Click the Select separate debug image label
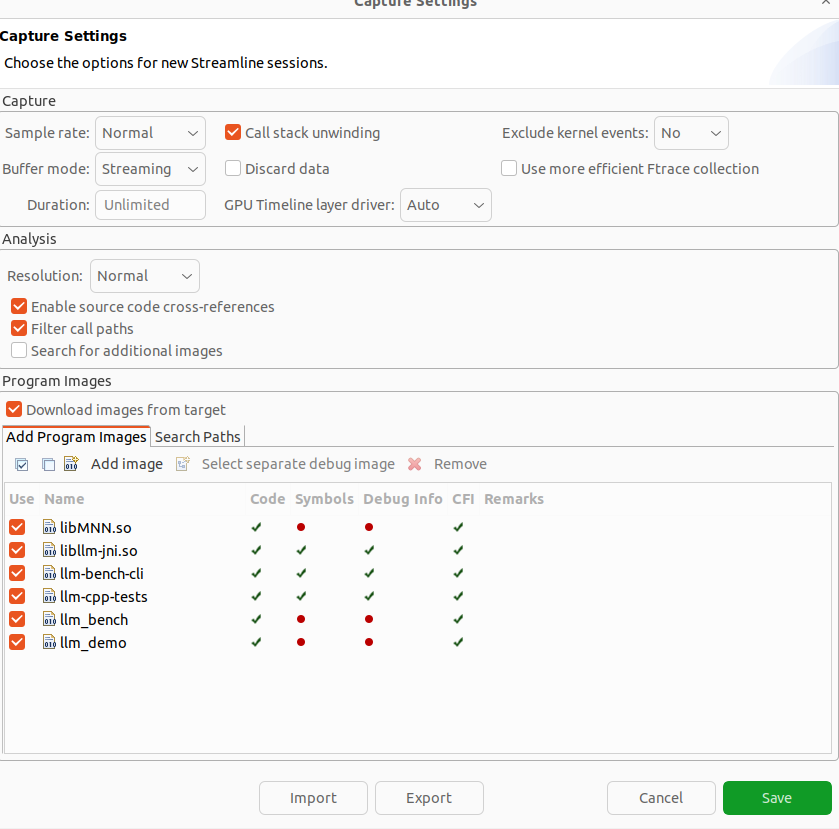The image size is (839, 829). coord(298,464)
